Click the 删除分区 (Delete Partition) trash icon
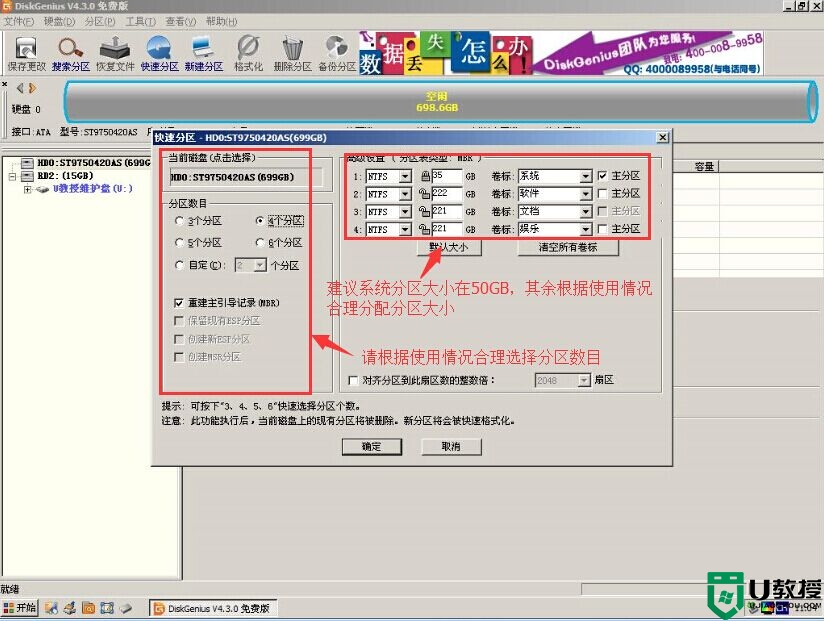824x621 pixels. pos(292,50)
